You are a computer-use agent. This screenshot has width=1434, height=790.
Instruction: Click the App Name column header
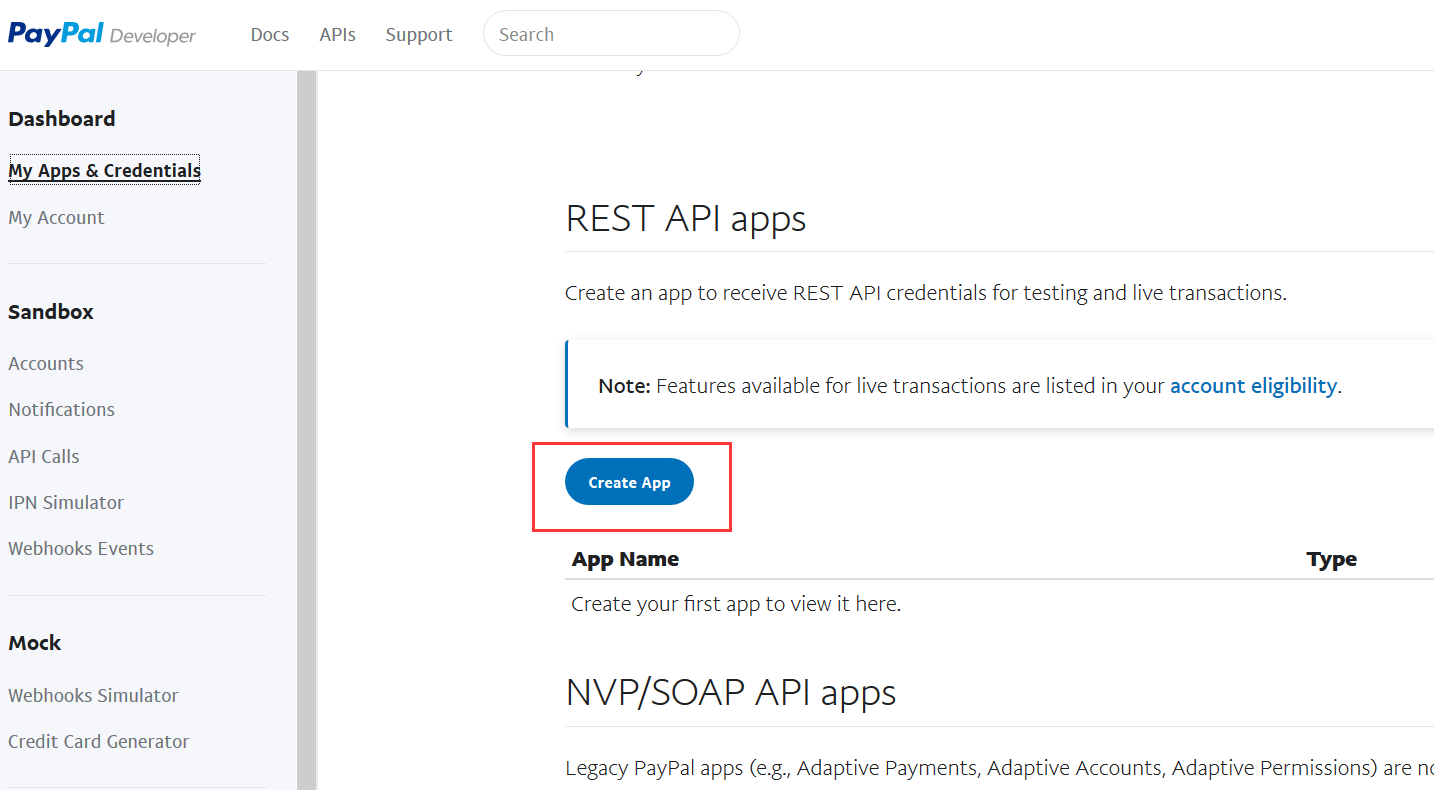pos(625,559)
